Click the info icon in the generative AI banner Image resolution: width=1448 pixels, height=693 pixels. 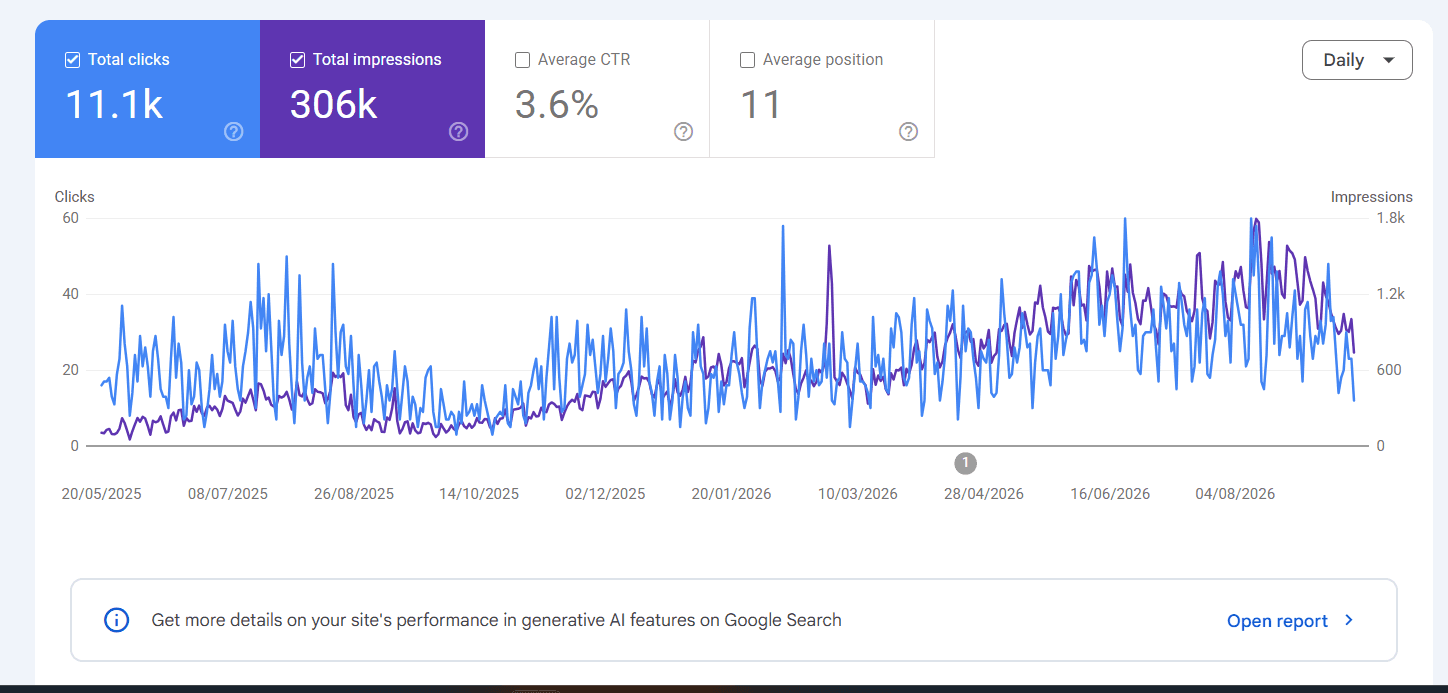pos(117,620)
